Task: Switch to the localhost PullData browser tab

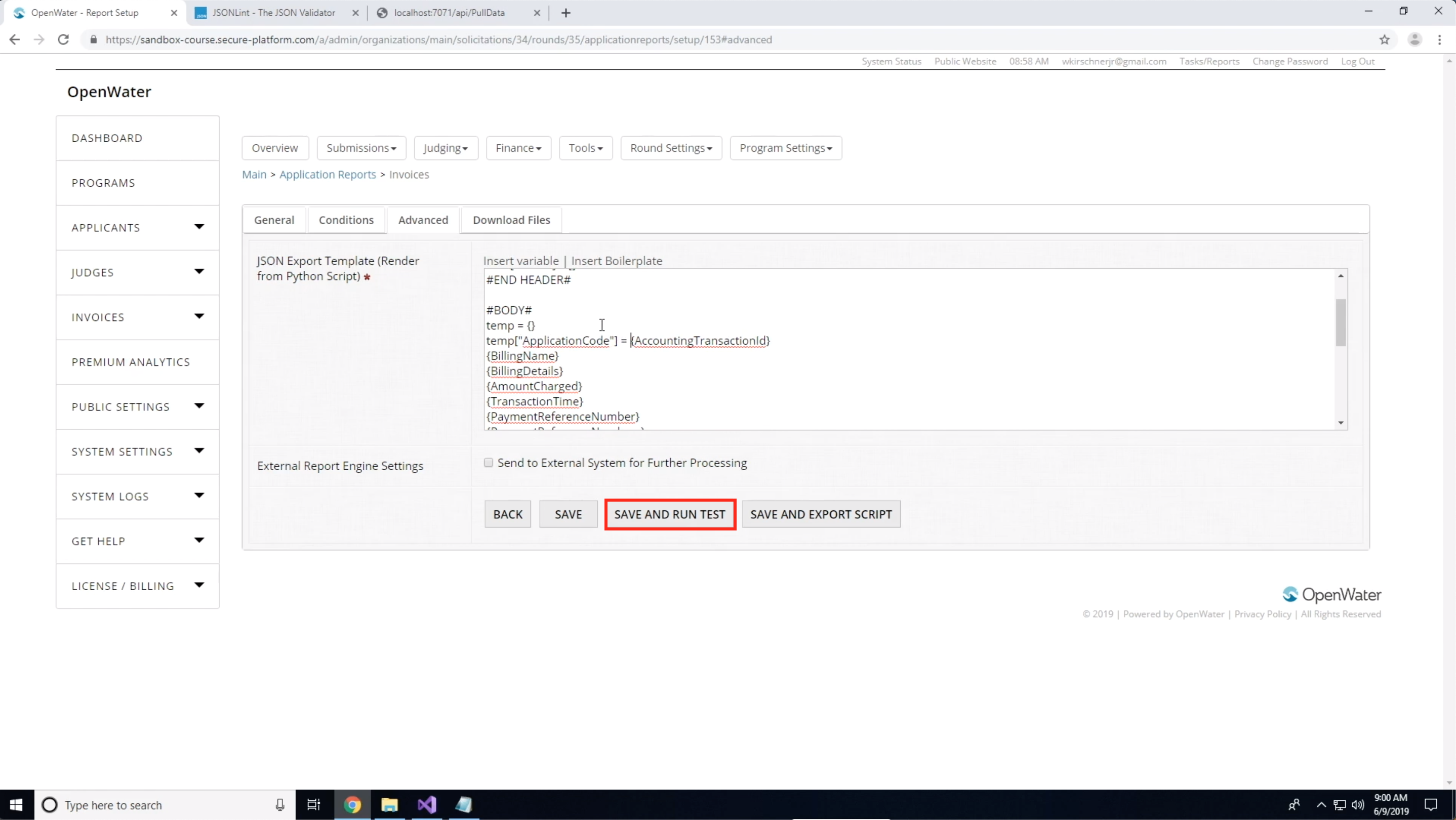Action: click(x=450, y=13)
